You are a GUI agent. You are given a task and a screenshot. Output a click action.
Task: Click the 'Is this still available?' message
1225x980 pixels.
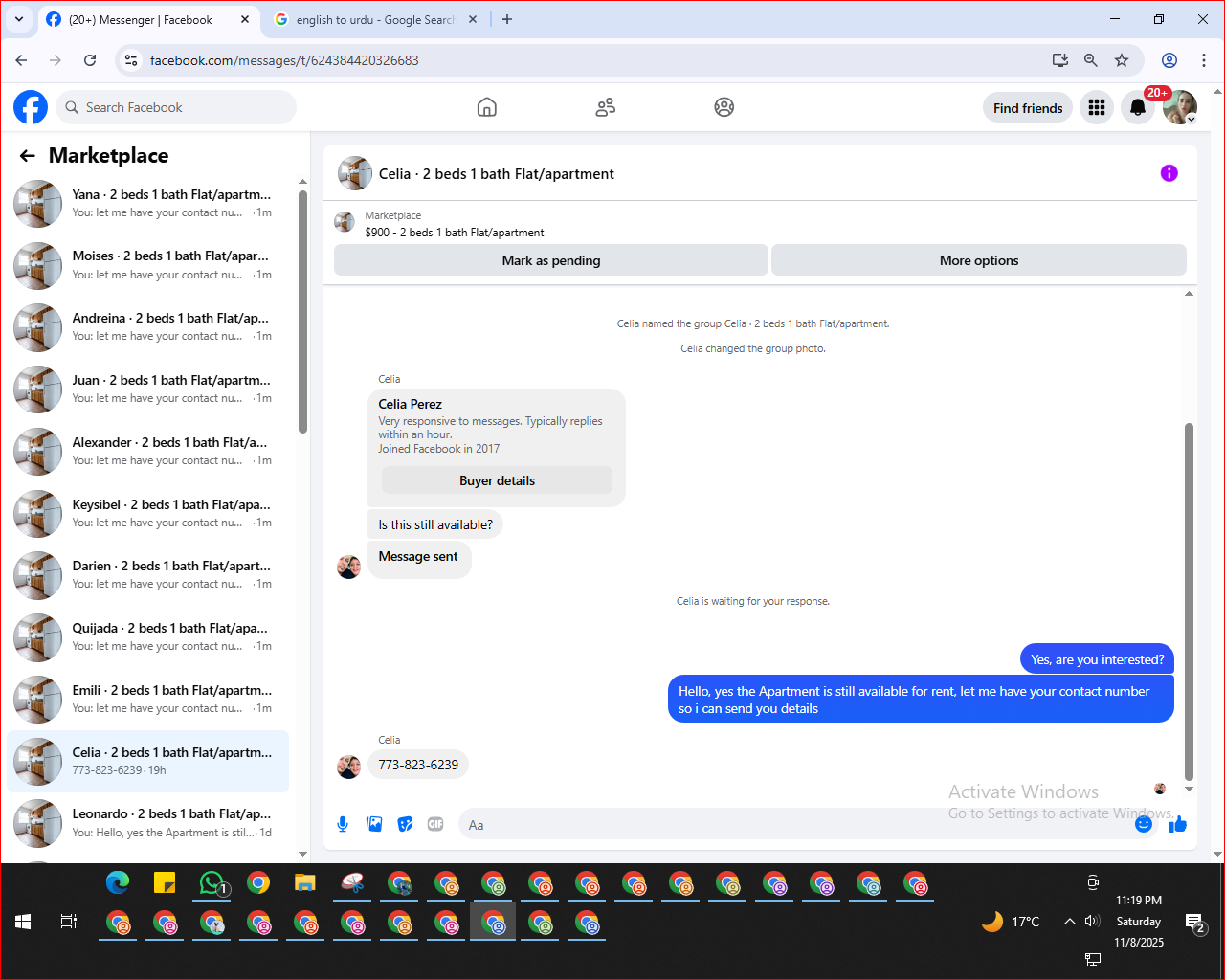tap(435, 524)
